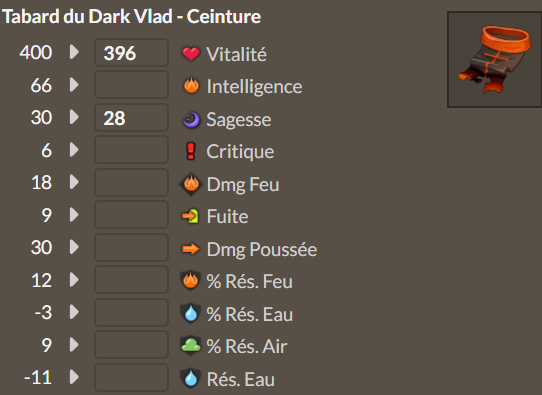Viewport: 542px width, 395px height.
Task: Click the red heart Vitalité icon
Action: click(x=191, y=54)
